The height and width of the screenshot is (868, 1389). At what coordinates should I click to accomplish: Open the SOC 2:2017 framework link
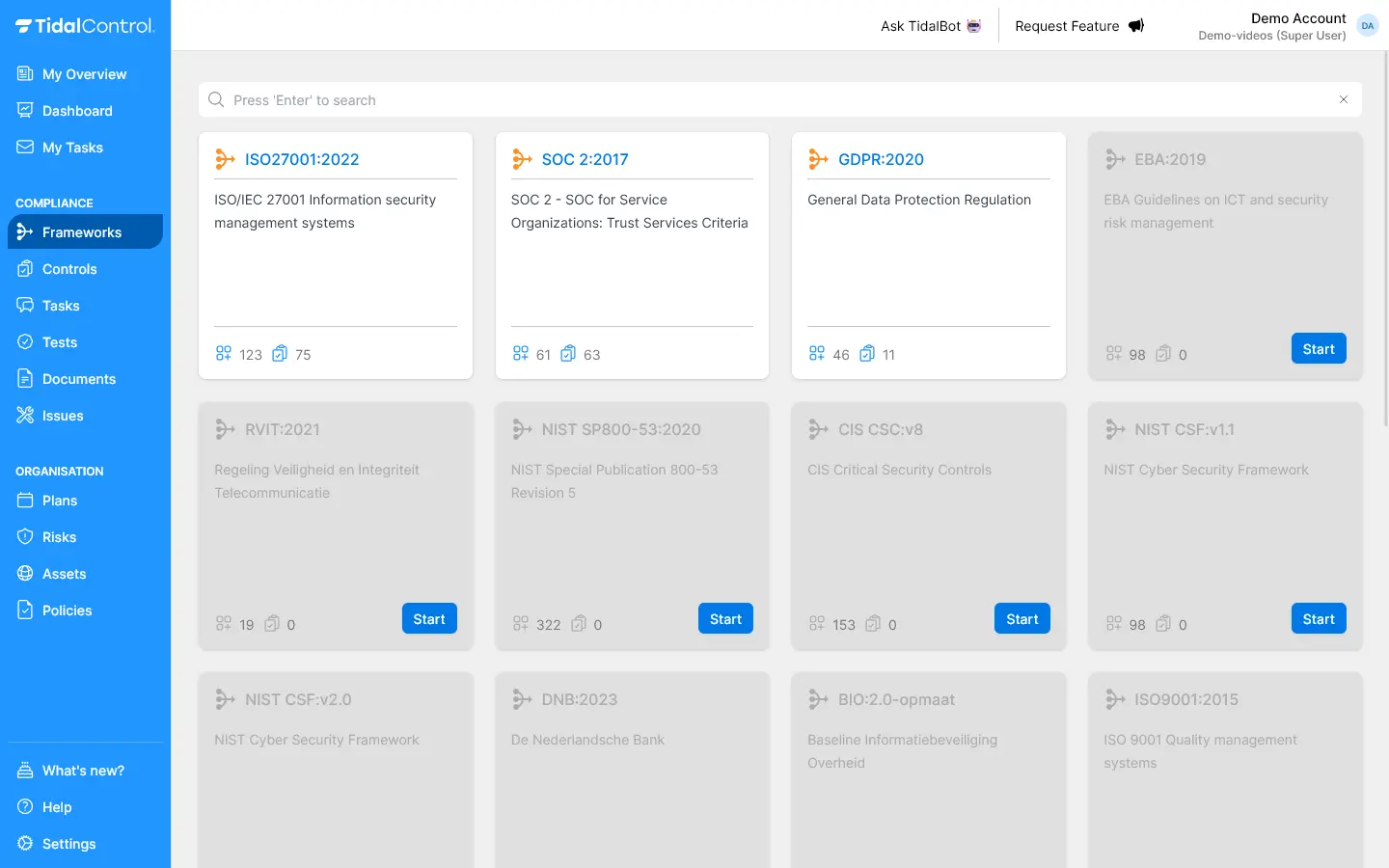click(x=585, y=159)
